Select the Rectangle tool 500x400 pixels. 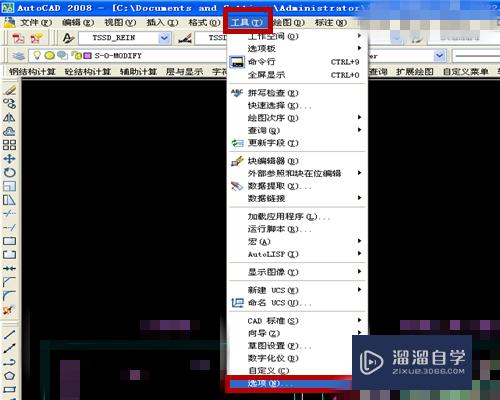[x=9, y=389]
